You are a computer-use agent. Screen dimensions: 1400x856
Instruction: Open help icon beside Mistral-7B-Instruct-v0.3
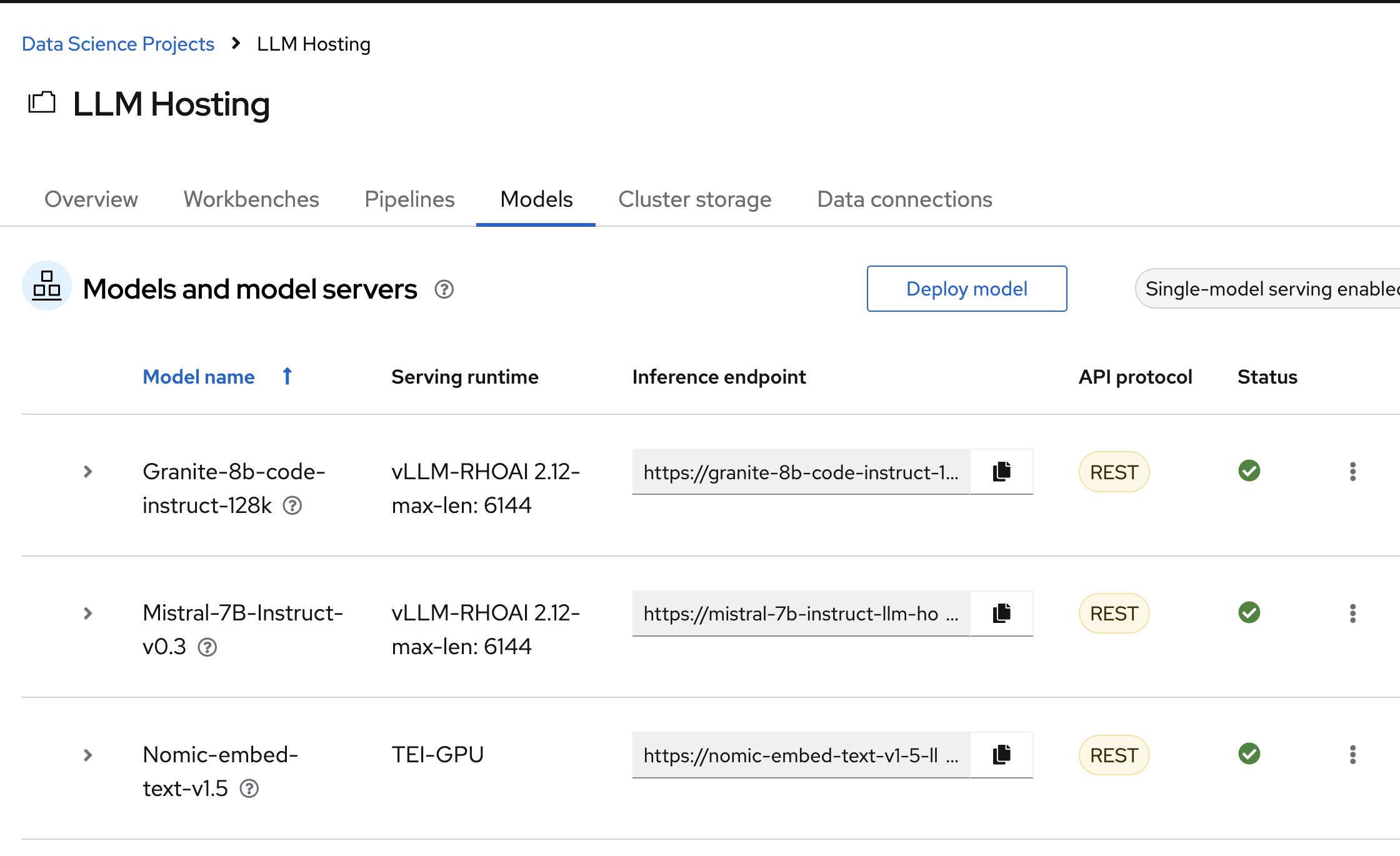pyautogui.click(x=207, y=648)
